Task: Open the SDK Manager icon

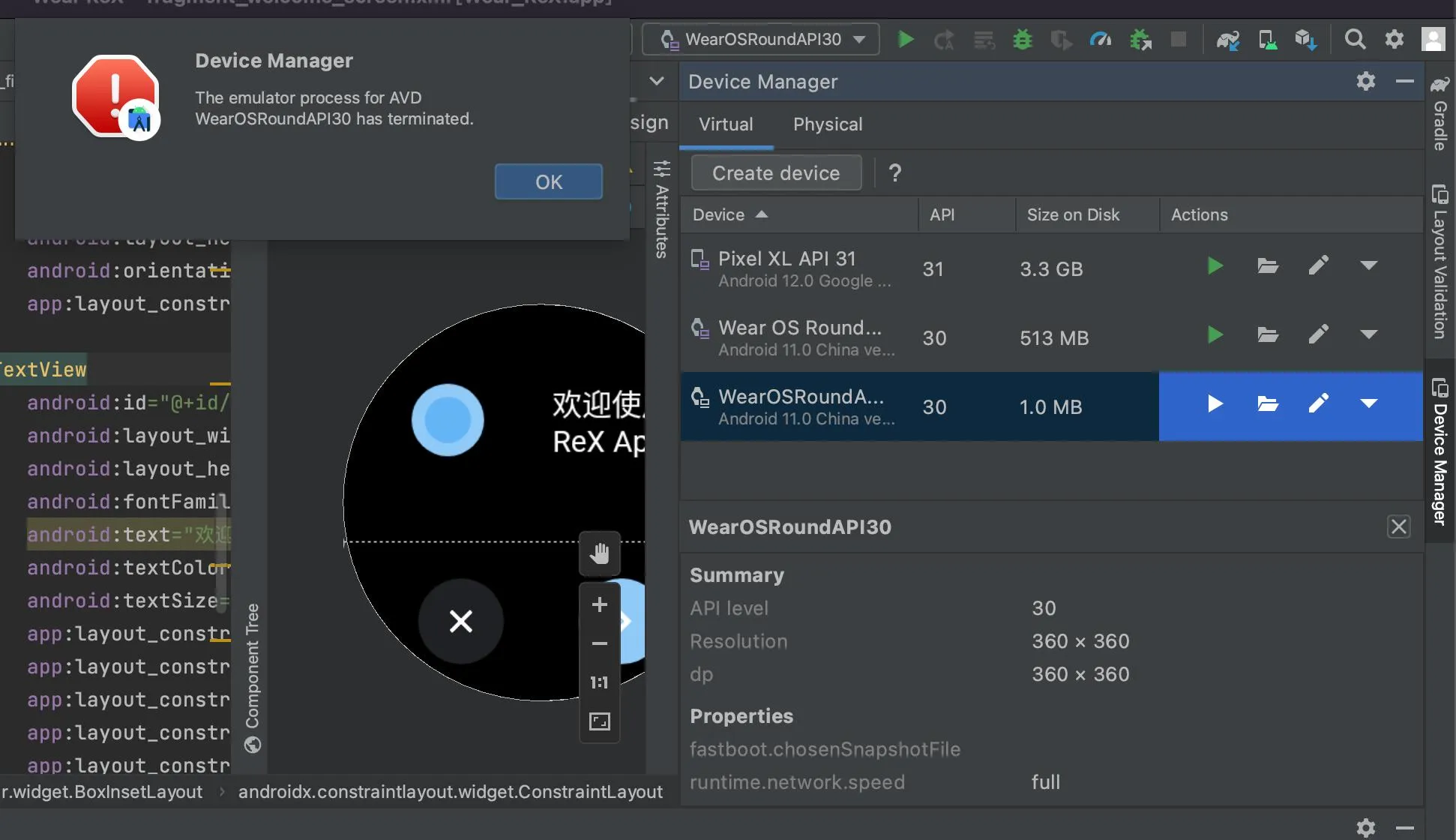Action: point(1305,39)
